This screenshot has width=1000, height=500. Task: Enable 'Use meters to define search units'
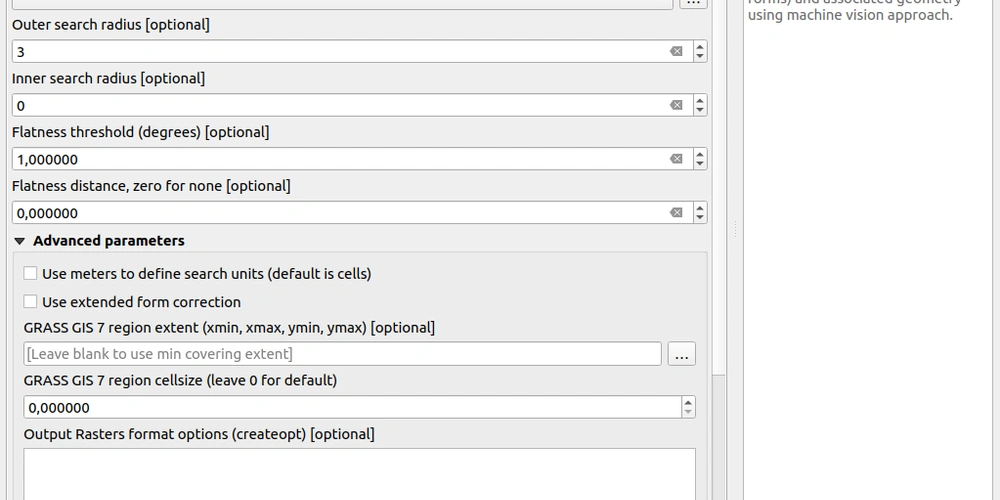click(31, 274)
